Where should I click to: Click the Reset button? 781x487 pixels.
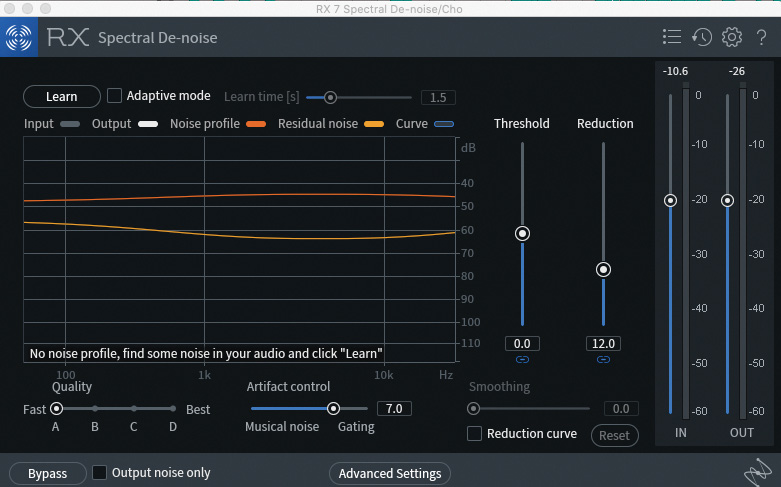pyautogui.click(x=614, y=436)
